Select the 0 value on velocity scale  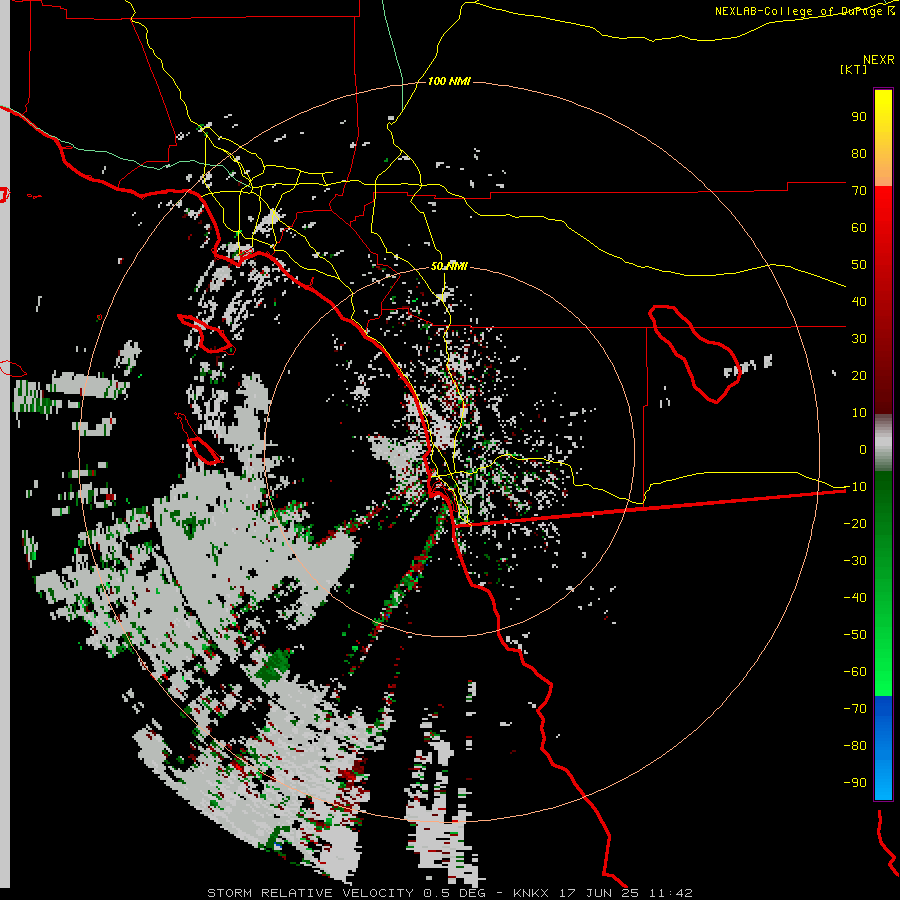[x=863, y=450]
